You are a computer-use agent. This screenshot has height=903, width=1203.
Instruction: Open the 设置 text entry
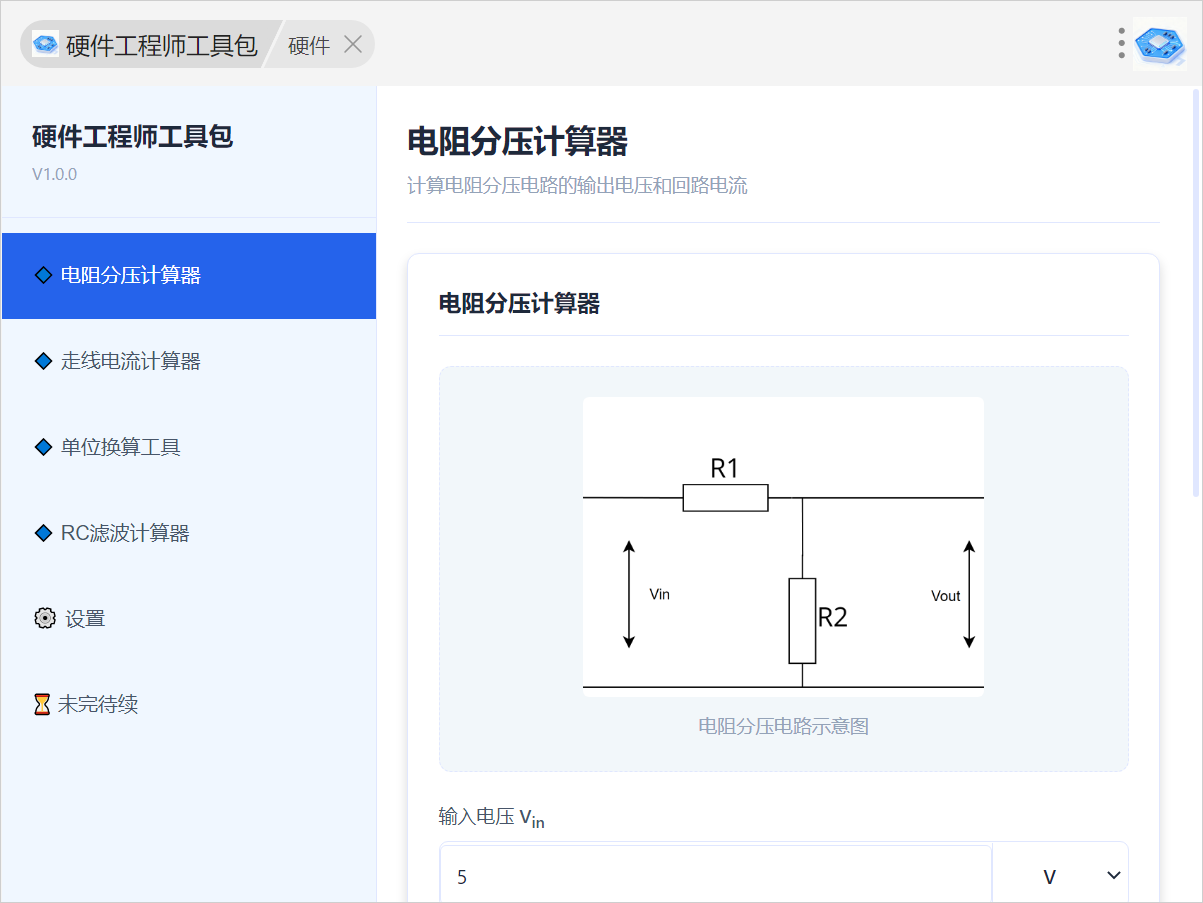(85, 619)
